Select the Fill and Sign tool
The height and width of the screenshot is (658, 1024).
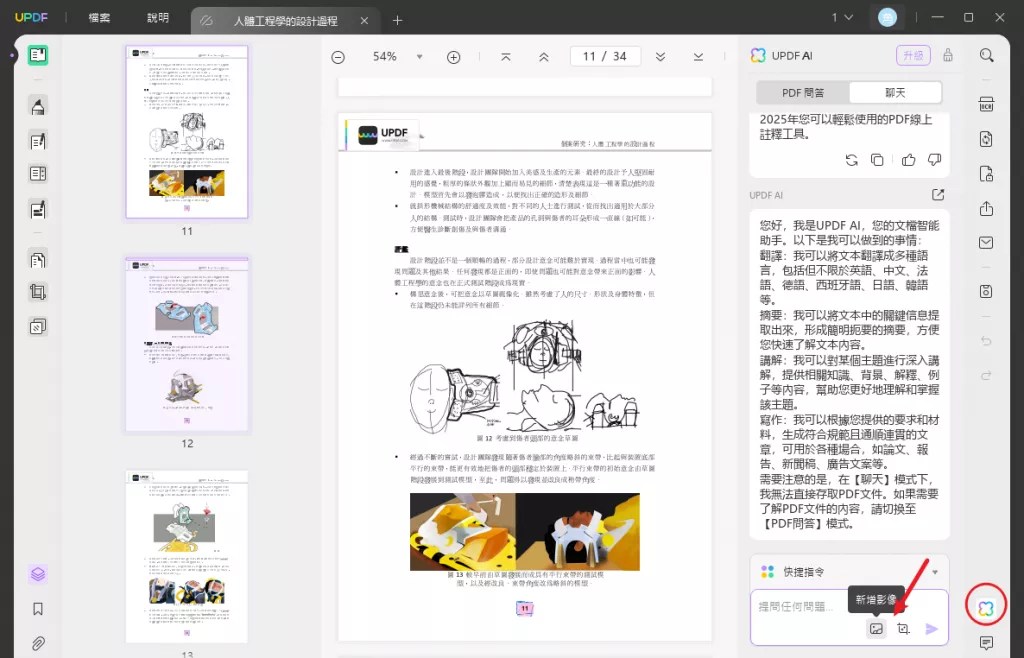click(x=38, y=209)
